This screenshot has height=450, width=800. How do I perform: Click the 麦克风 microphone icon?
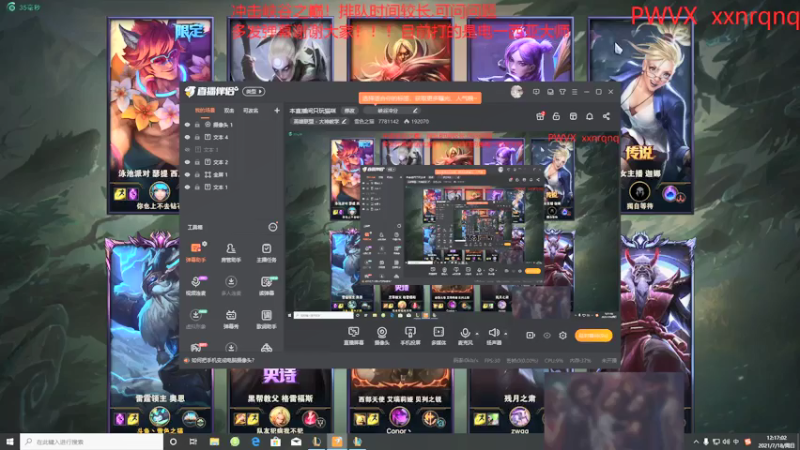pos(464,336)
